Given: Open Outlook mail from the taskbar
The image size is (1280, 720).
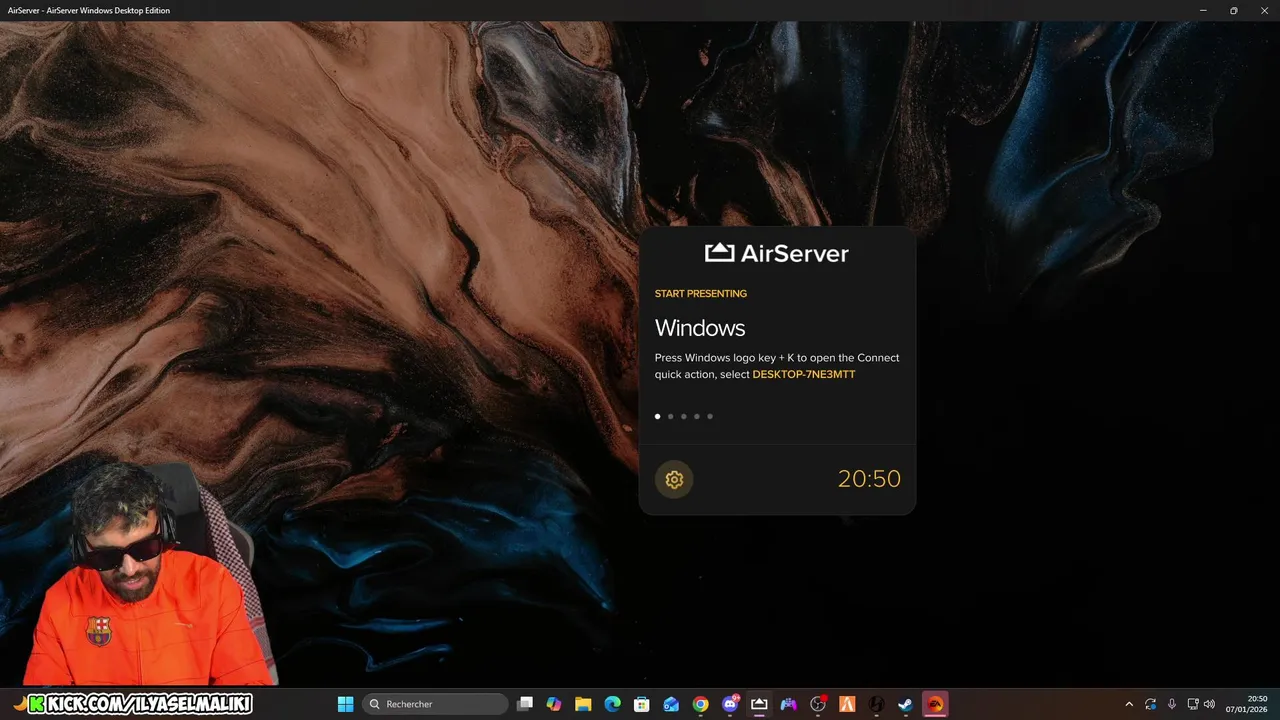Looking at the screenshot, I should click(671, 704).
